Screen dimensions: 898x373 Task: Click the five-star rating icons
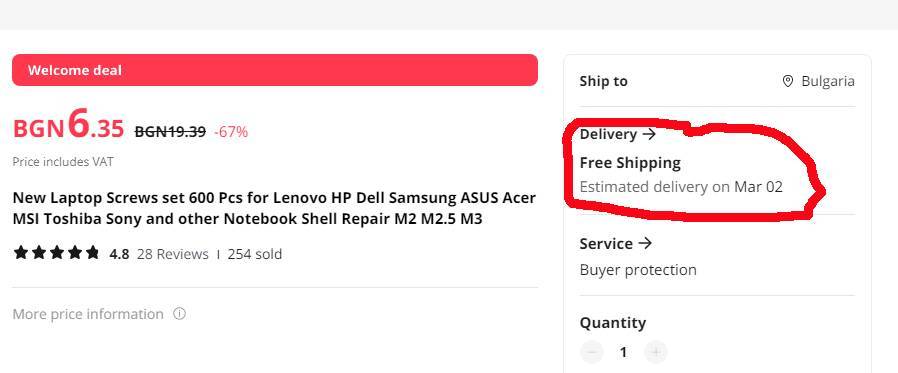click(56, 253)
